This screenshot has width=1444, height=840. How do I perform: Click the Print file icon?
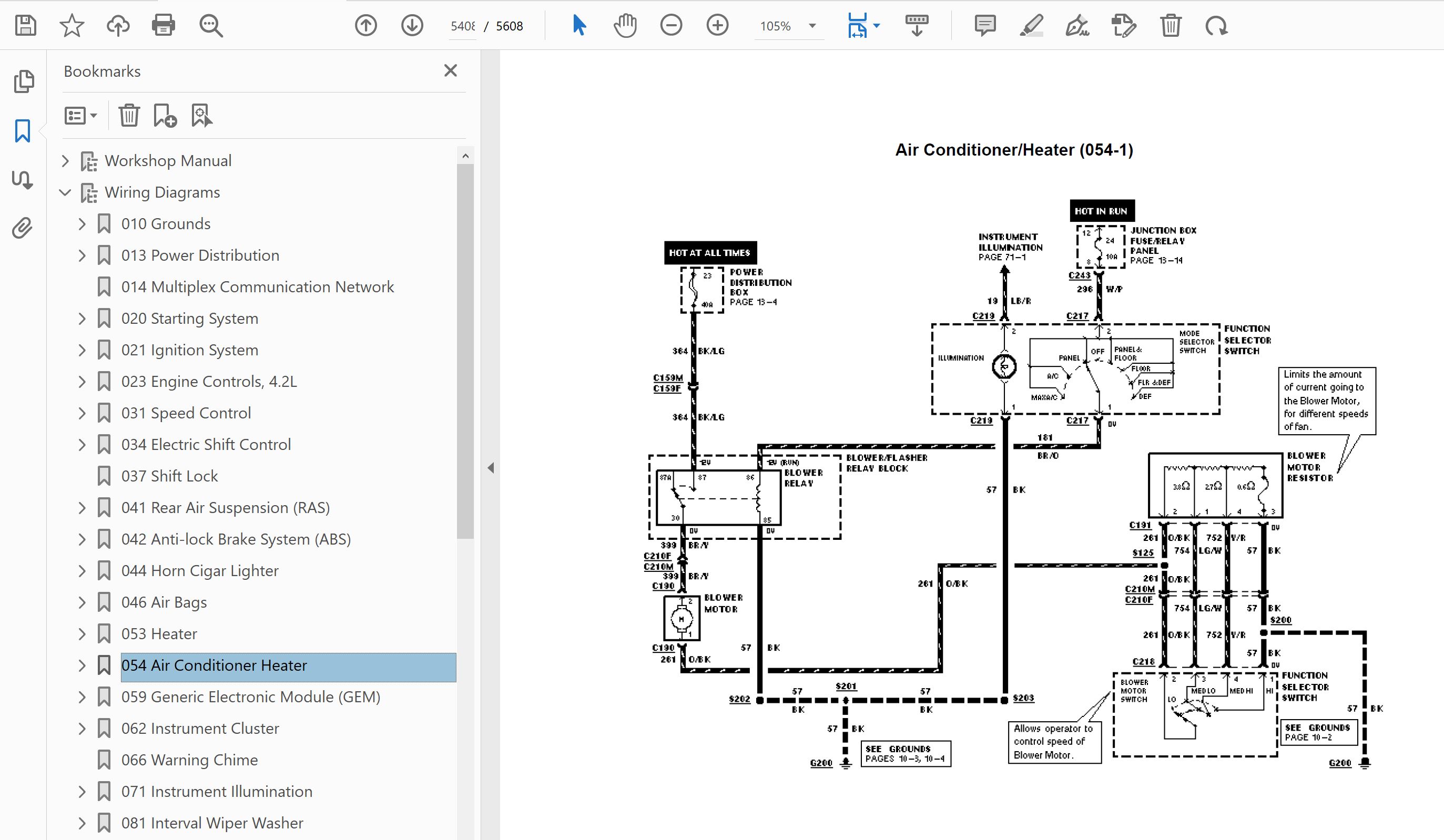(x=164, y=26)
